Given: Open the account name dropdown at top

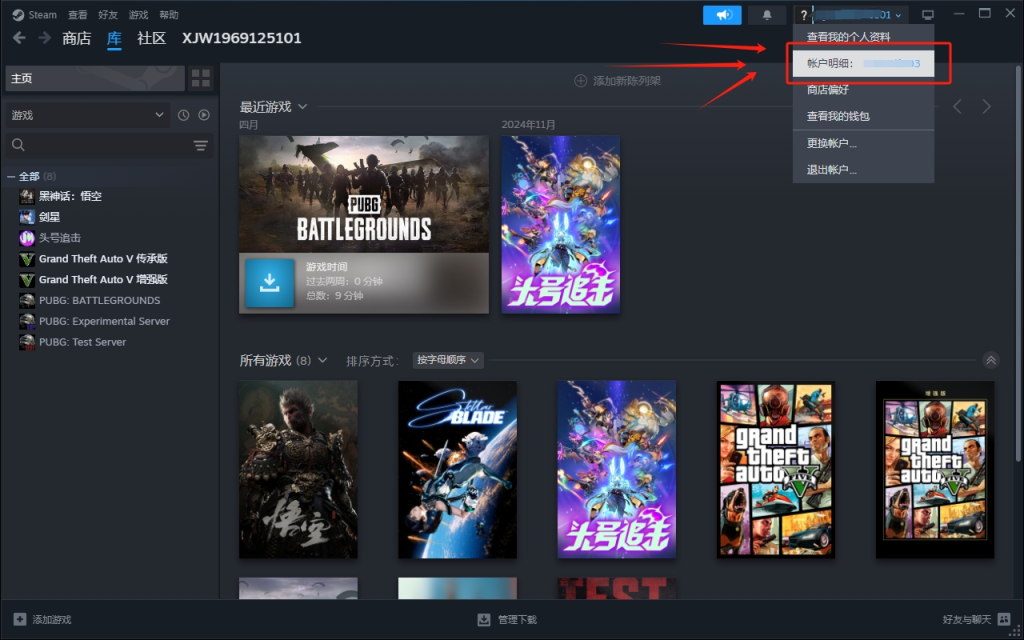Looking at the screenshot, I should [859, 15].
